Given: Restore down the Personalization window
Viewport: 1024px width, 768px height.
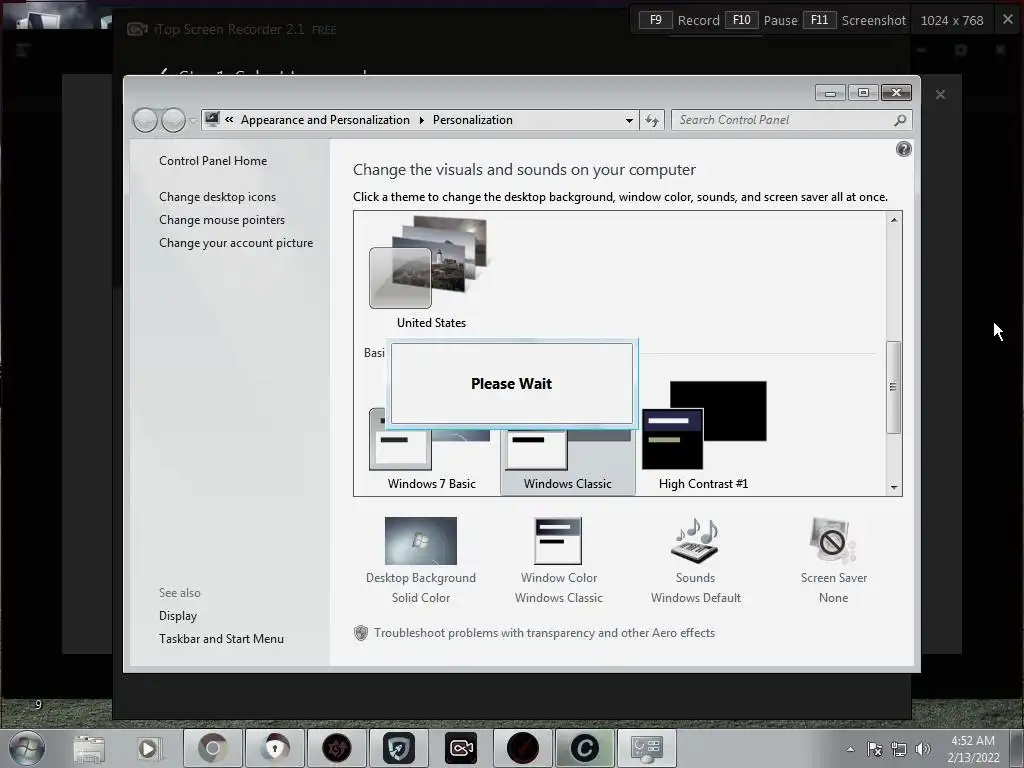Looking at the screenshot, I should 863,93.
